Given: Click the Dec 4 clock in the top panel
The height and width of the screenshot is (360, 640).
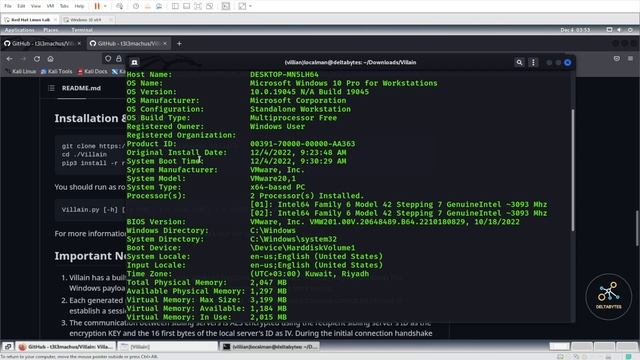Looking at the screenshot, I should [x=575, y=30].
